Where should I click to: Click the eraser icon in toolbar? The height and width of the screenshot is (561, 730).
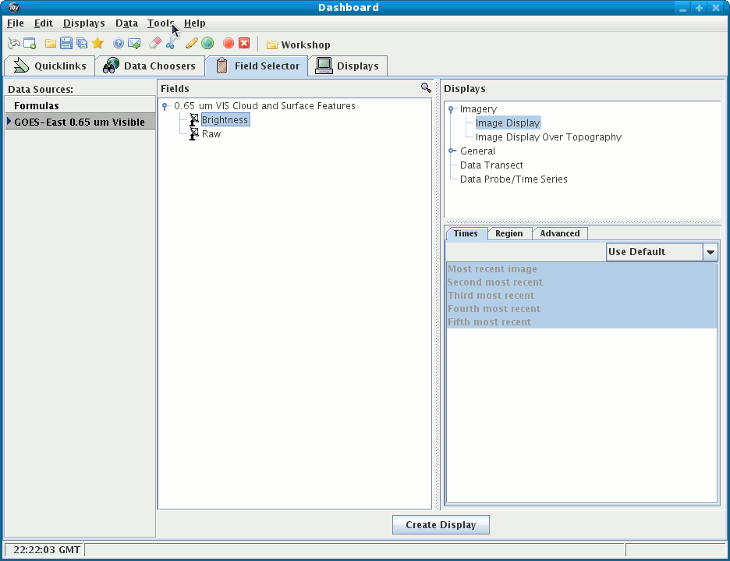click(x=154, y=44)
